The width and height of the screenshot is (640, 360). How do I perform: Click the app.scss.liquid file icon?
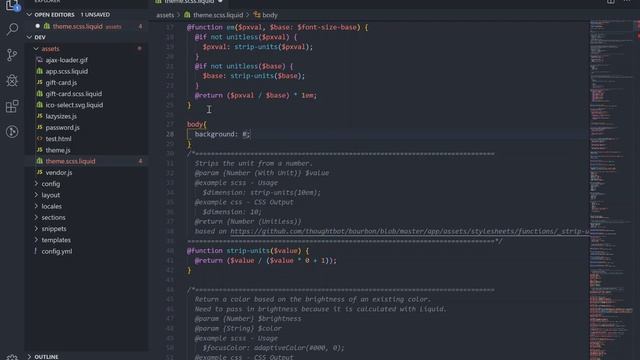(40, 71)
